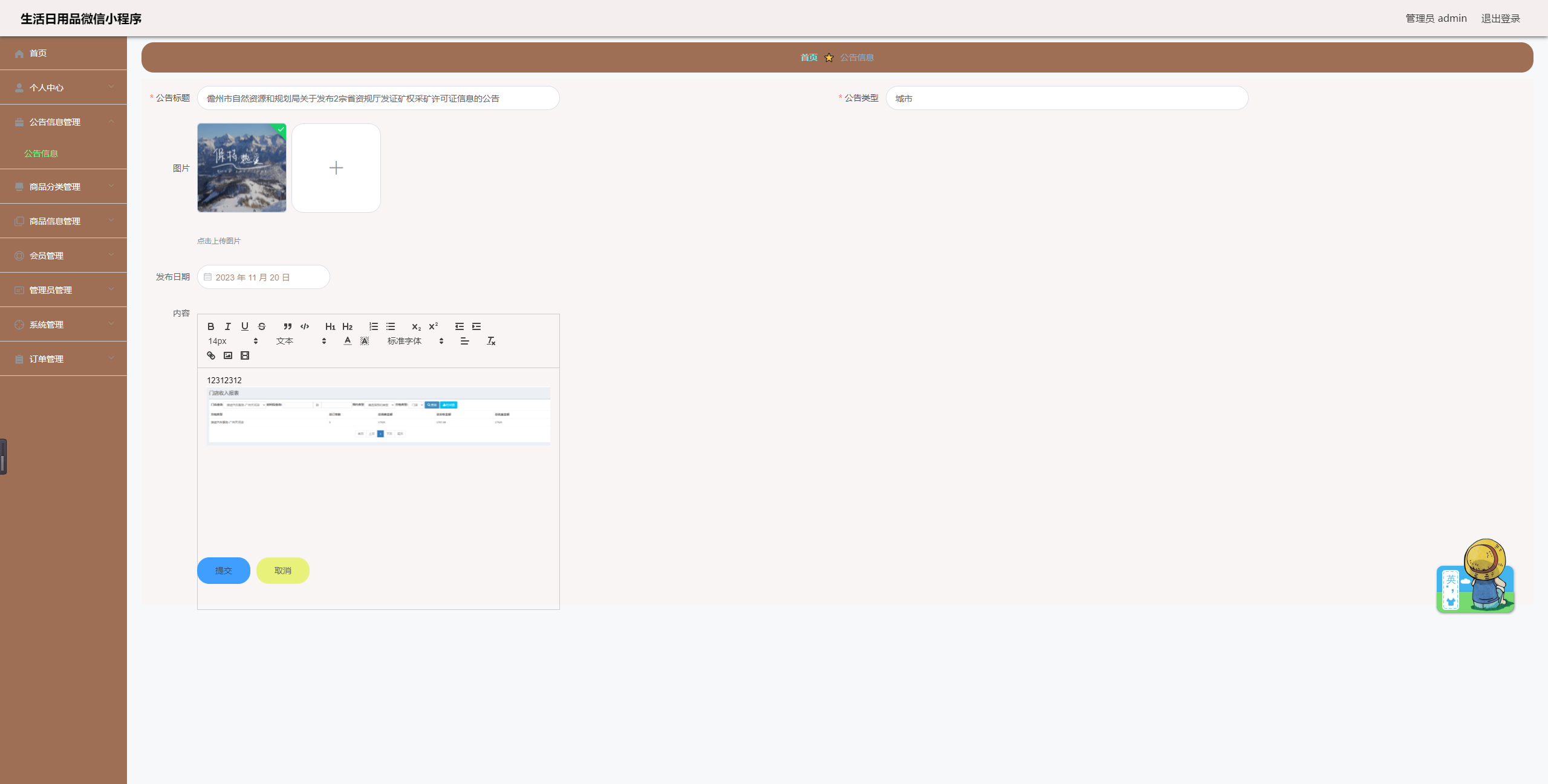Viewport: 1548px width, 784px height.
Task: Expand the 订单管理 menu
Action: 63,359
